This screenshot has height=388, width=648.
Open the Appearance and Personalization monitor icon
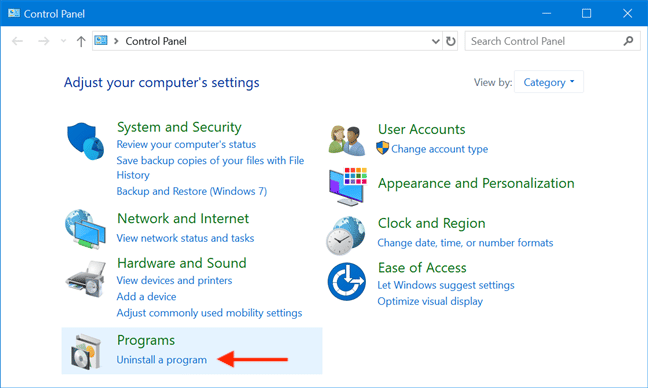tap(348, 187)
